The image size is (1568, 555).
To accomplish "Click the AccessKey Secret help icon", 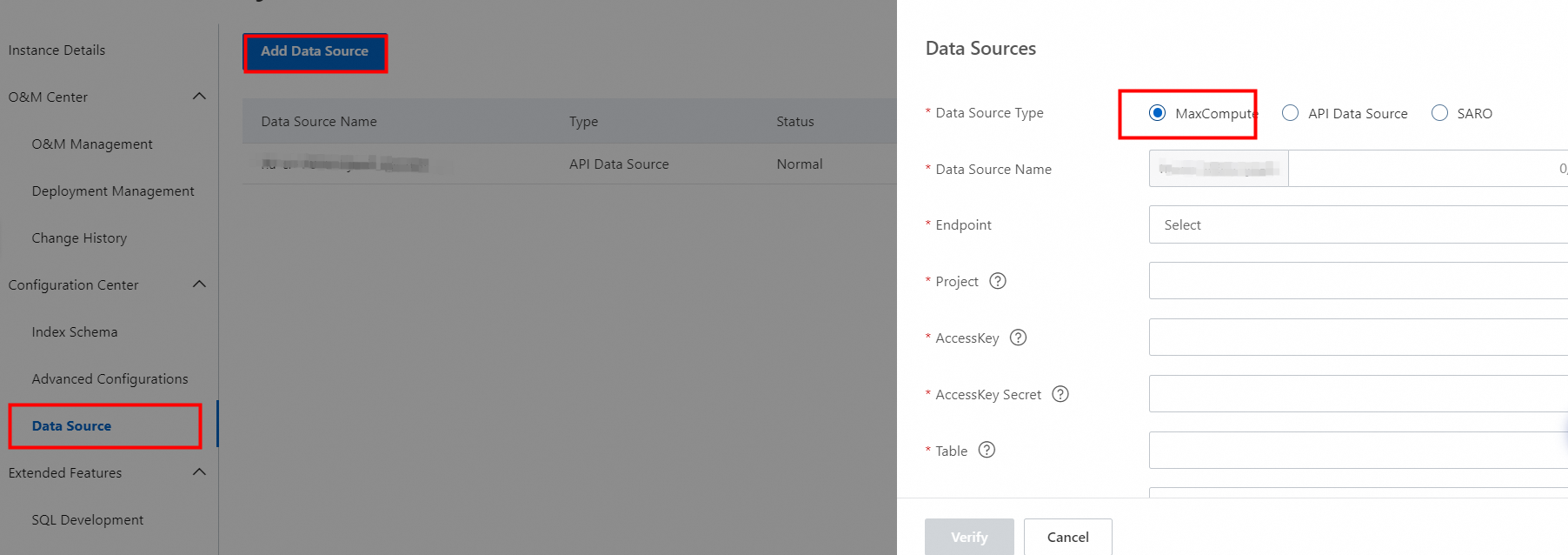I will point(1060,394).
